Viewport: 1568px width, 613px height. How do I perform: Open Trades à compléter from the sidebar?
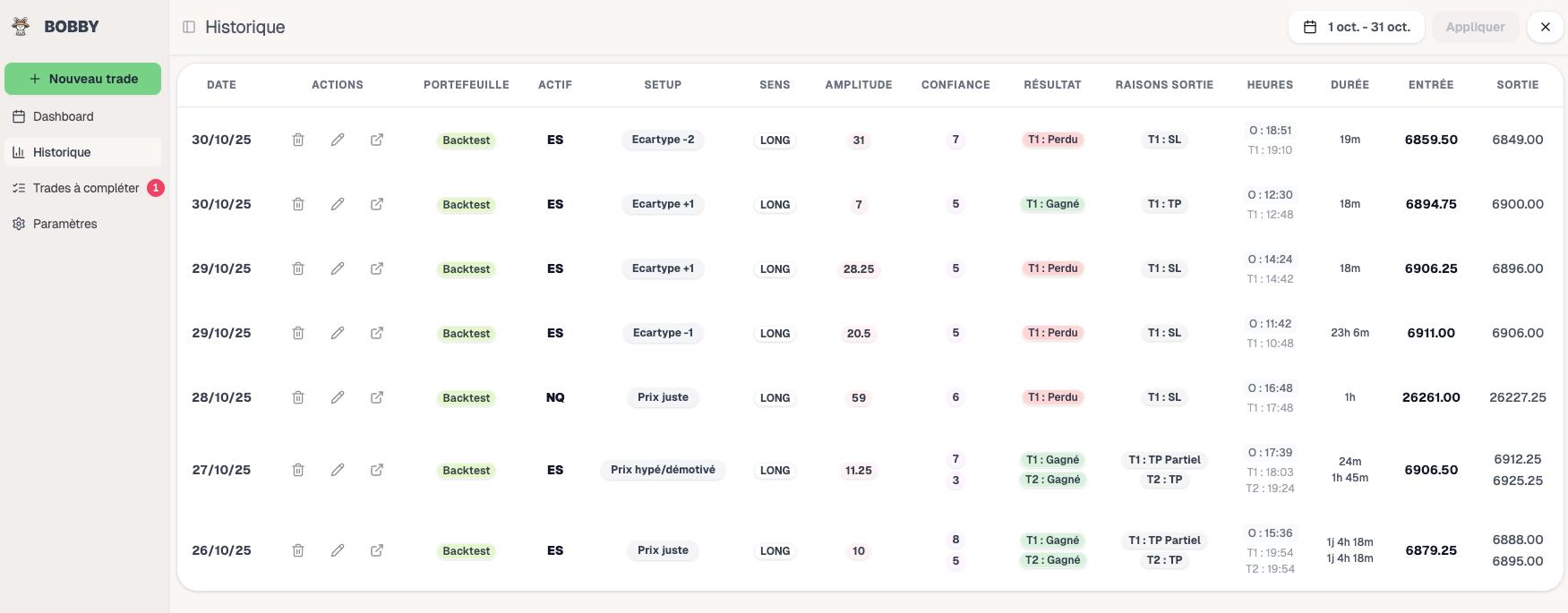[85, 188]
